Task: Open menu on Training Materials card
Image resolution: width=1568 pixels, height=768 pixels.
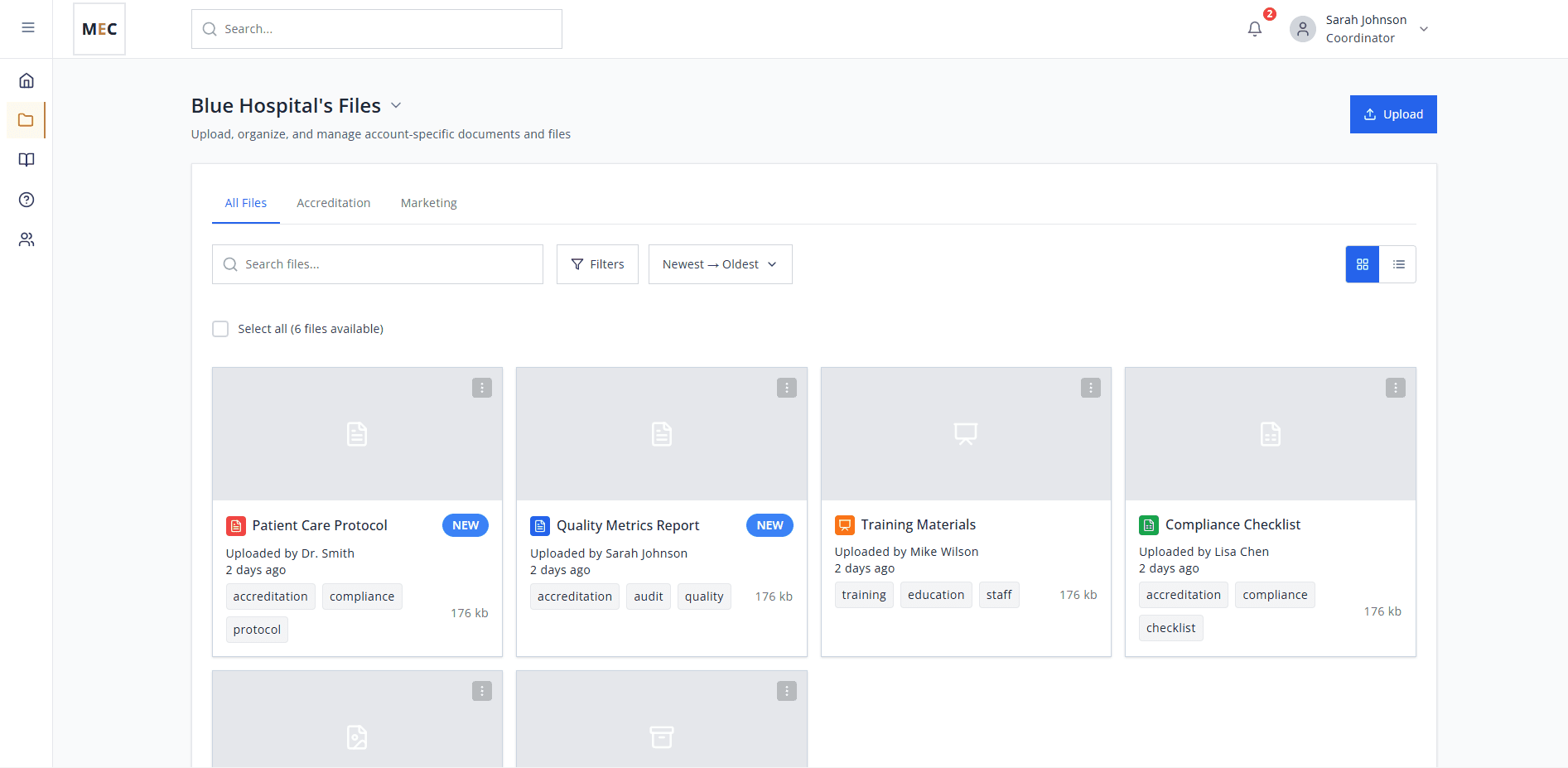Action: pos(1091,388)
